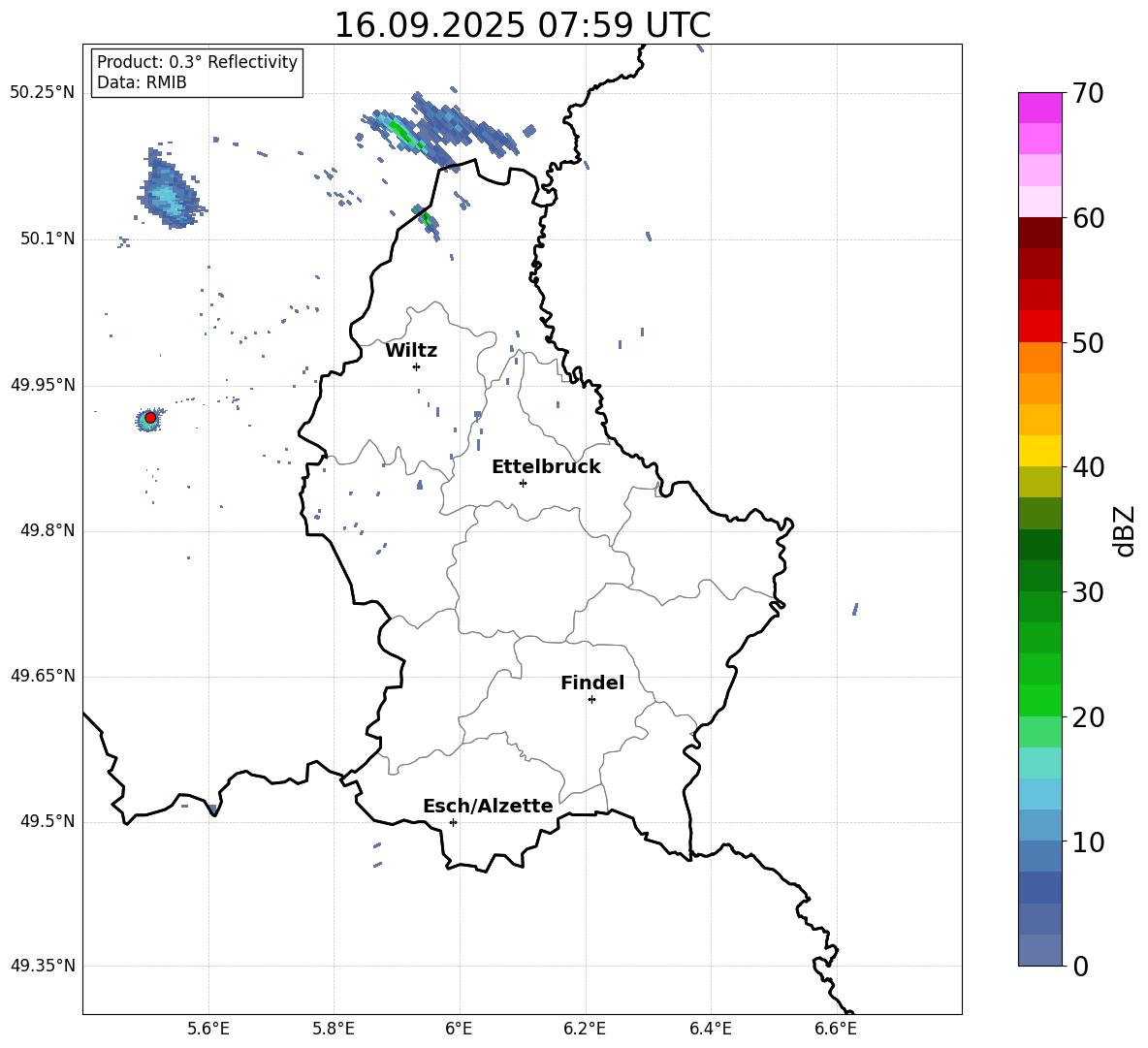The width and height of the screenshot is (1148, 1048).
Task: Click the dark maroon colorbar swatch below 60
Action: tap(1039, 233)
